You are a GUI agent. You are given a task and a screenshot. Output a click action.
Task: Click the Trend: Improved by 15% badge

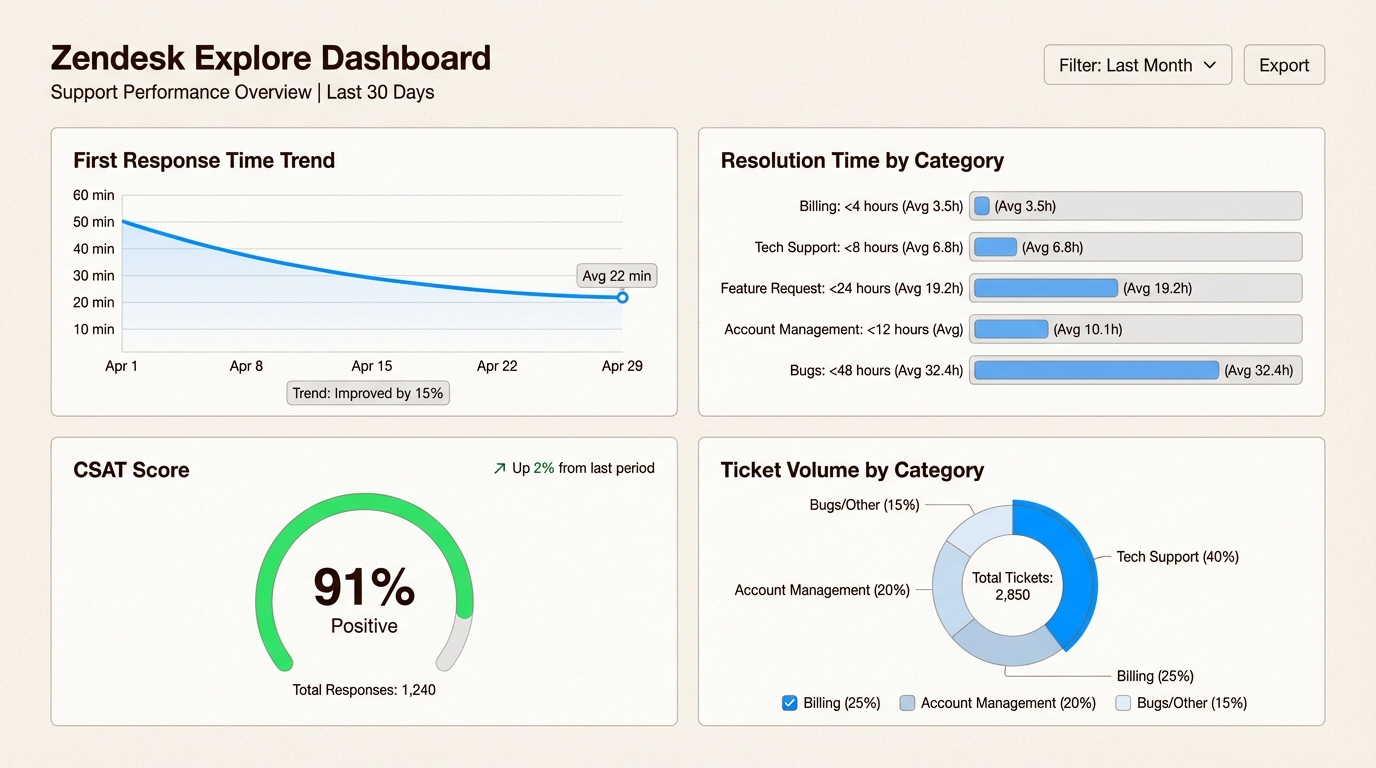(368, 393)
